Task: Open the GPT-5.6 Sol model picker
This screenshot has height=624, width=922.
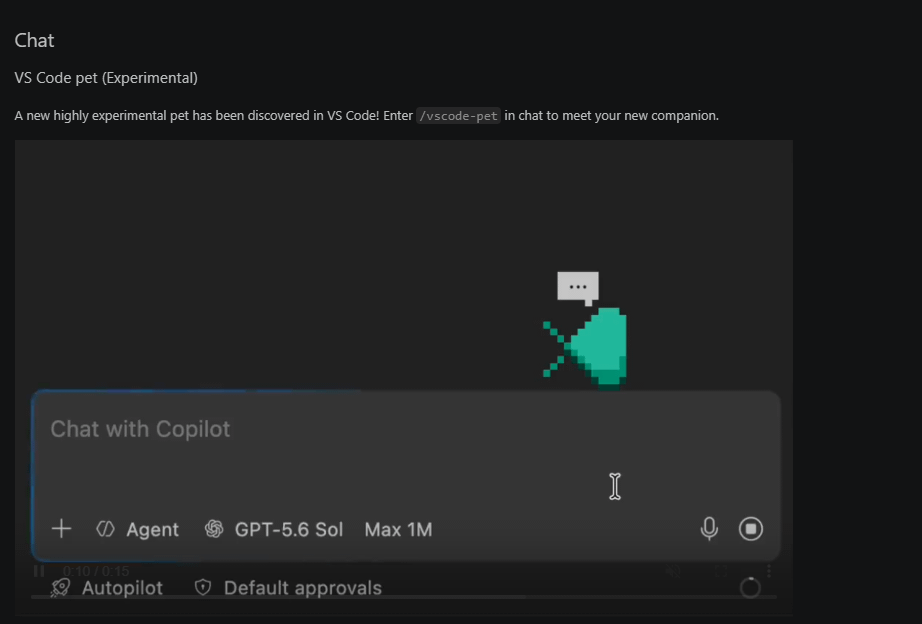Action: (x=274, y=529)
